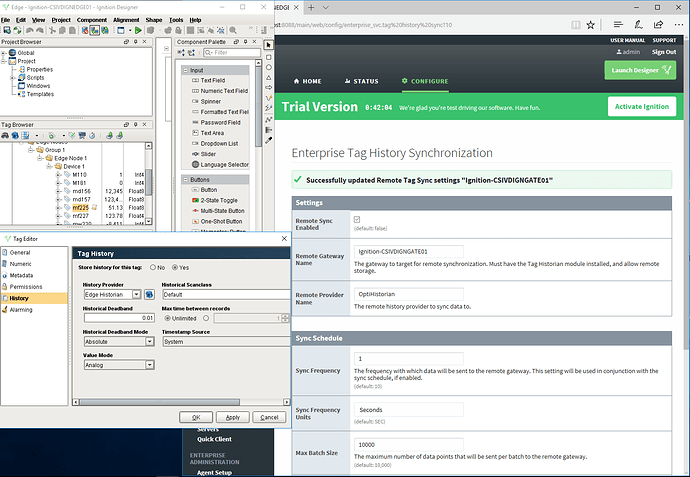690x477 pixels.
Task: Click the Global globe icon in Project Browser
Action: [12, 53]
